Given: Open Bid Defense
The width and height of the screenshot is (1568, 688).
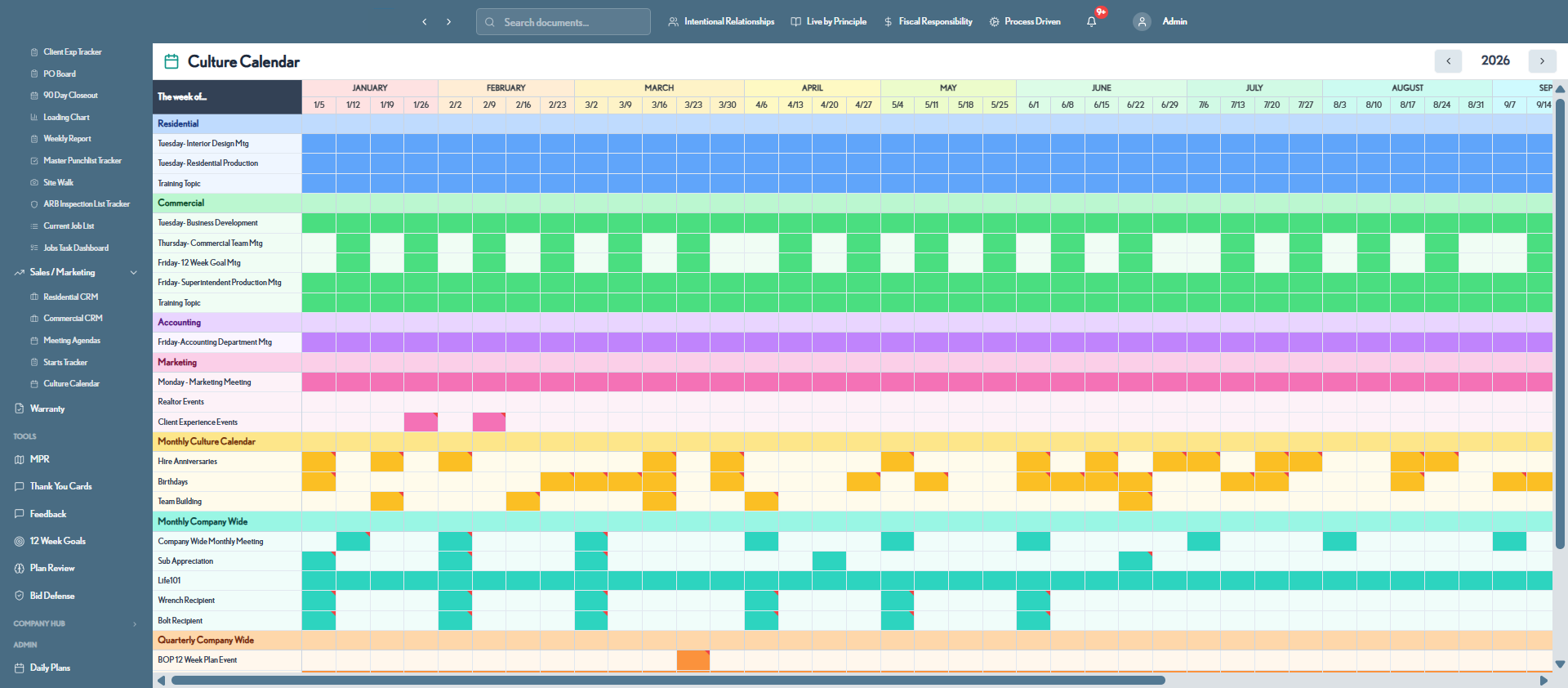Looking at the screenshot, I should point(51,596).
